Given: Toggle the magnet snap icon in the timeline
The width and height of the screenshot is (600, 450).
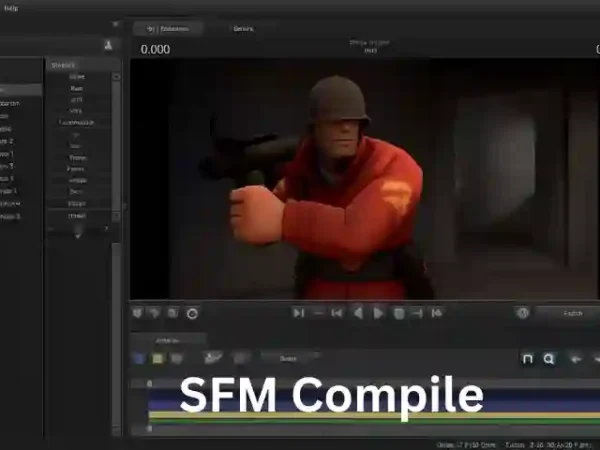Looking at the screenshot, I should [x=527, y=359].
